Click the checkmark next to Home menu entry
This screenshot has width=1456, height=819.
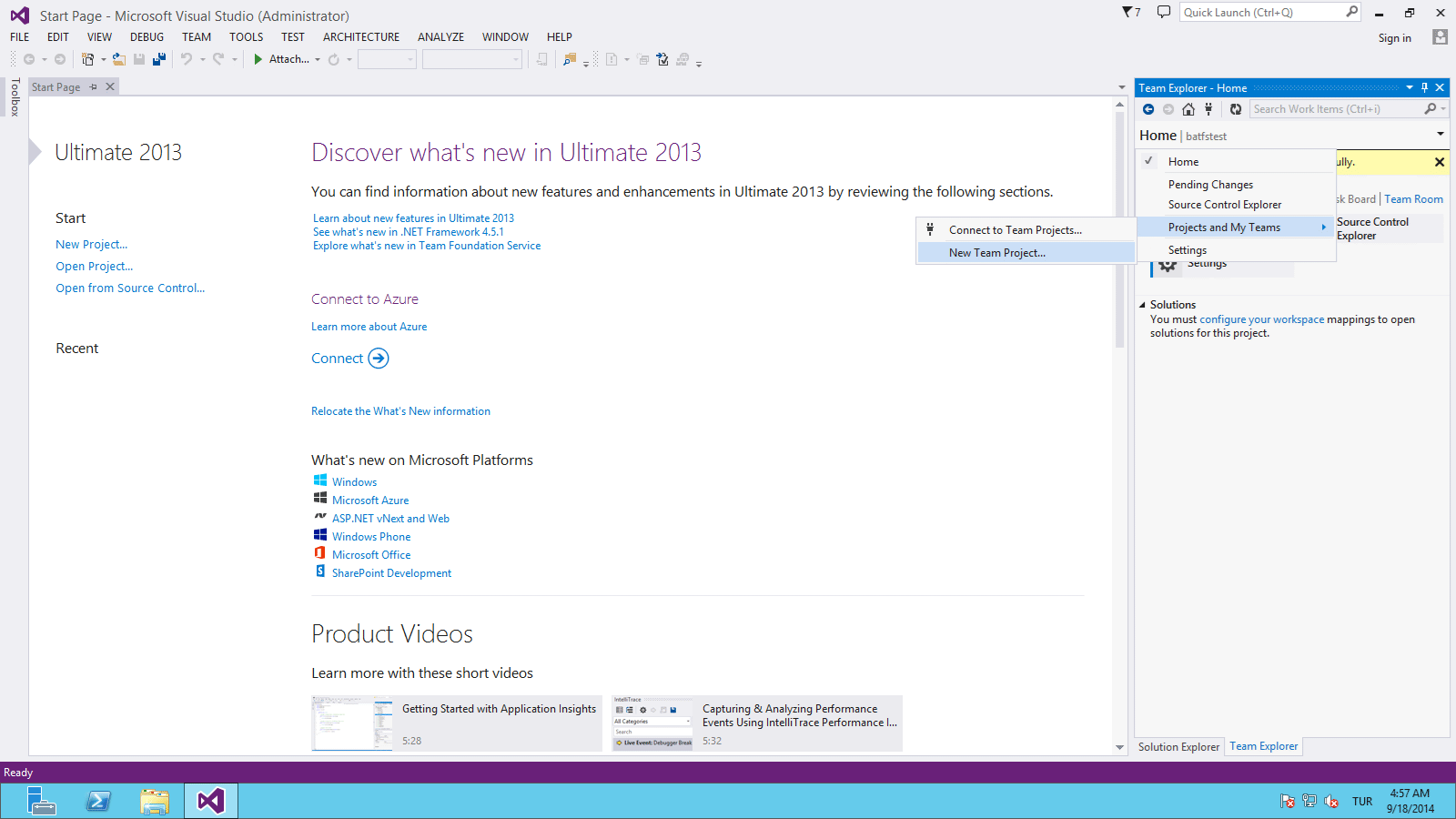pyautogui.click(x=1148, y=161)
